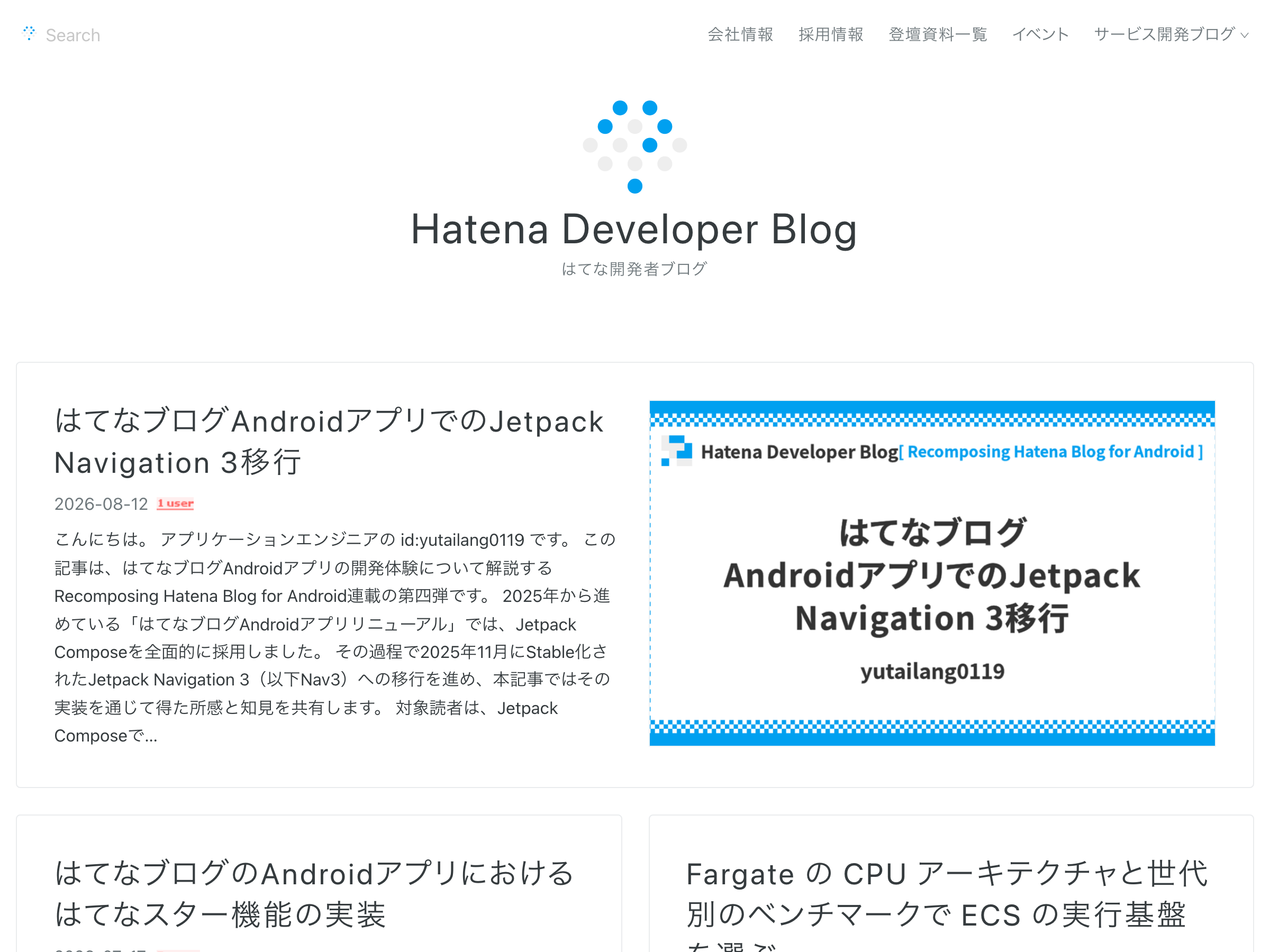Open the Jetpack Navigation article thumbnail image
1270x952 pixels.
pyautogui.click(x=932, y=573)
